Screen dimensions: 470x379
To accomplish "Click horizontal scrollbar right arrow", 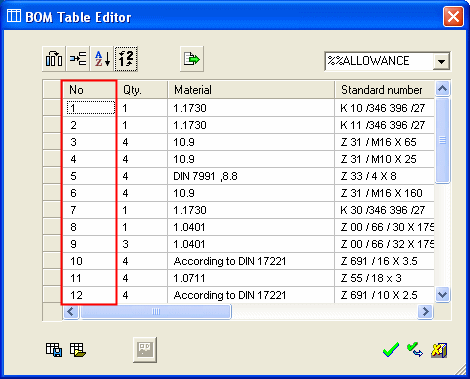I will point(425,312).
